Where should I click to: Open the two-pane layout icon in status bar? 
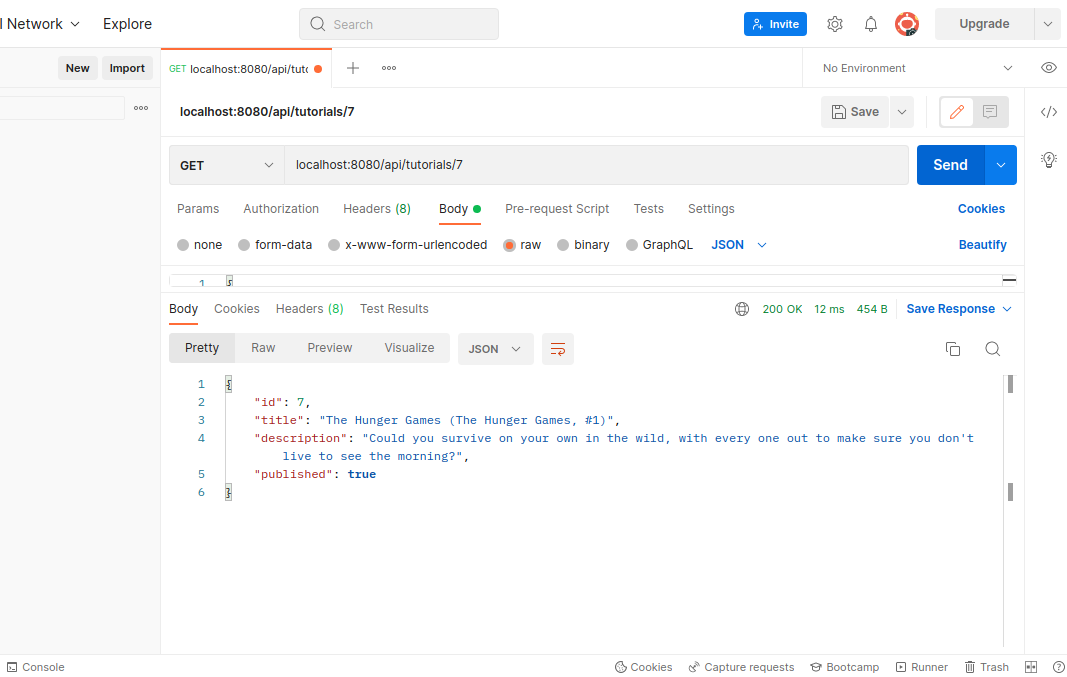tap(1031, 667)
